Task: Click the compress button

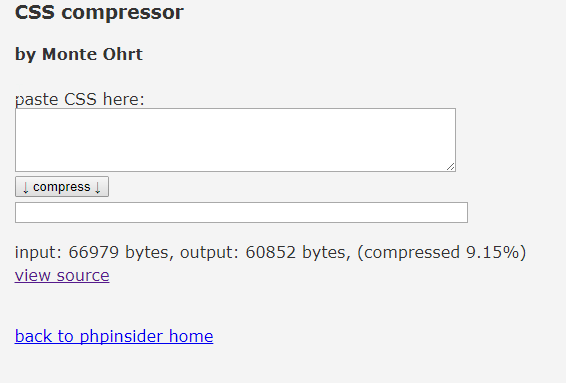Action: tap(62, 187)
